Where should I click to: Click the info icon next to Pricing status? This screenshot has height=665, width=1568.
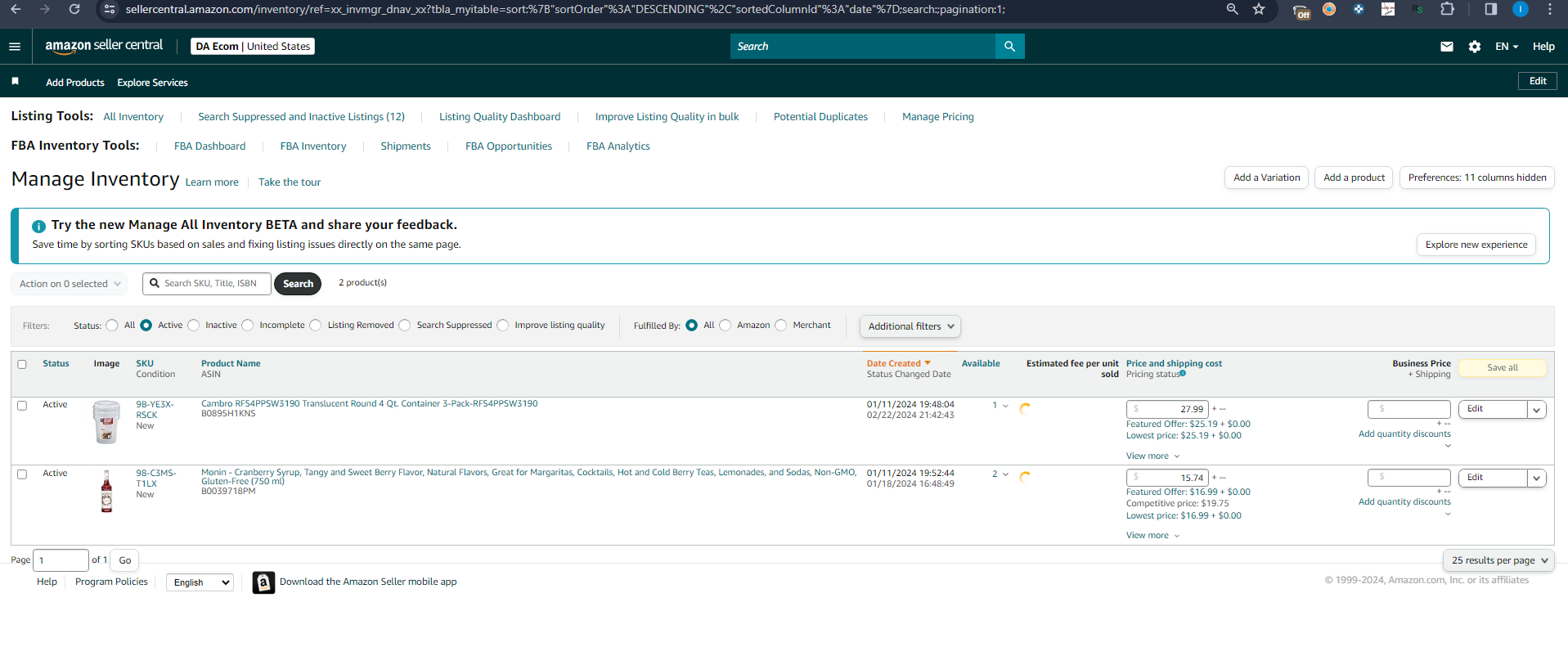tap(1183, 374)
